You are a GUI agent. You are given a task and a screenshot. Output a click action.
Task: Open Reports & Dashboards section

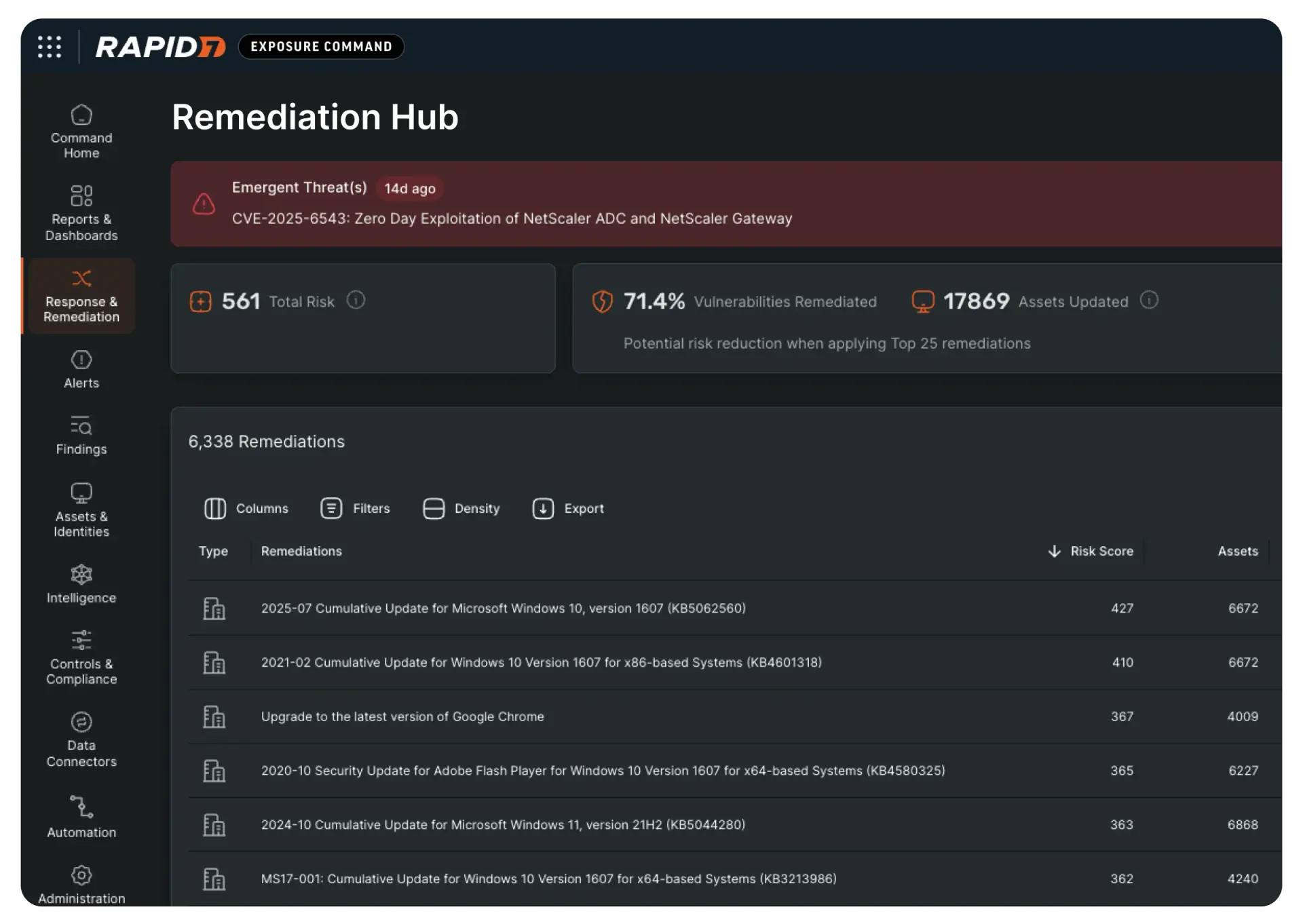[x=81, y=213]
